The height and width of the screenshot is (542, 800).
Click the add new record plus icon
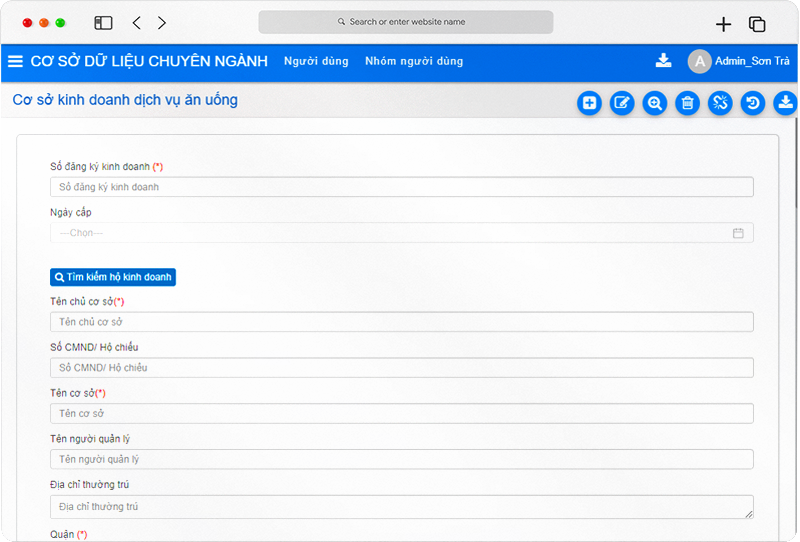[x=589, y=103]
